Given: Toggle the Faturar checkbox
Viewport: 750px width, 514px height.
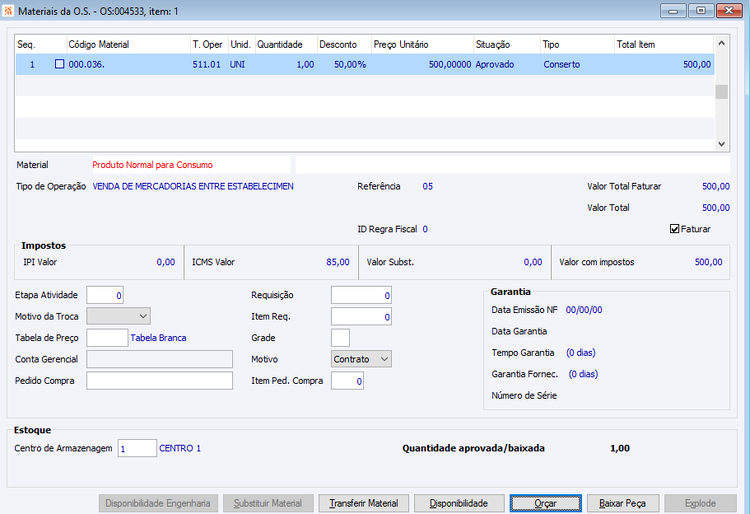Looking at the screenshot, I should tap(674, 229).
